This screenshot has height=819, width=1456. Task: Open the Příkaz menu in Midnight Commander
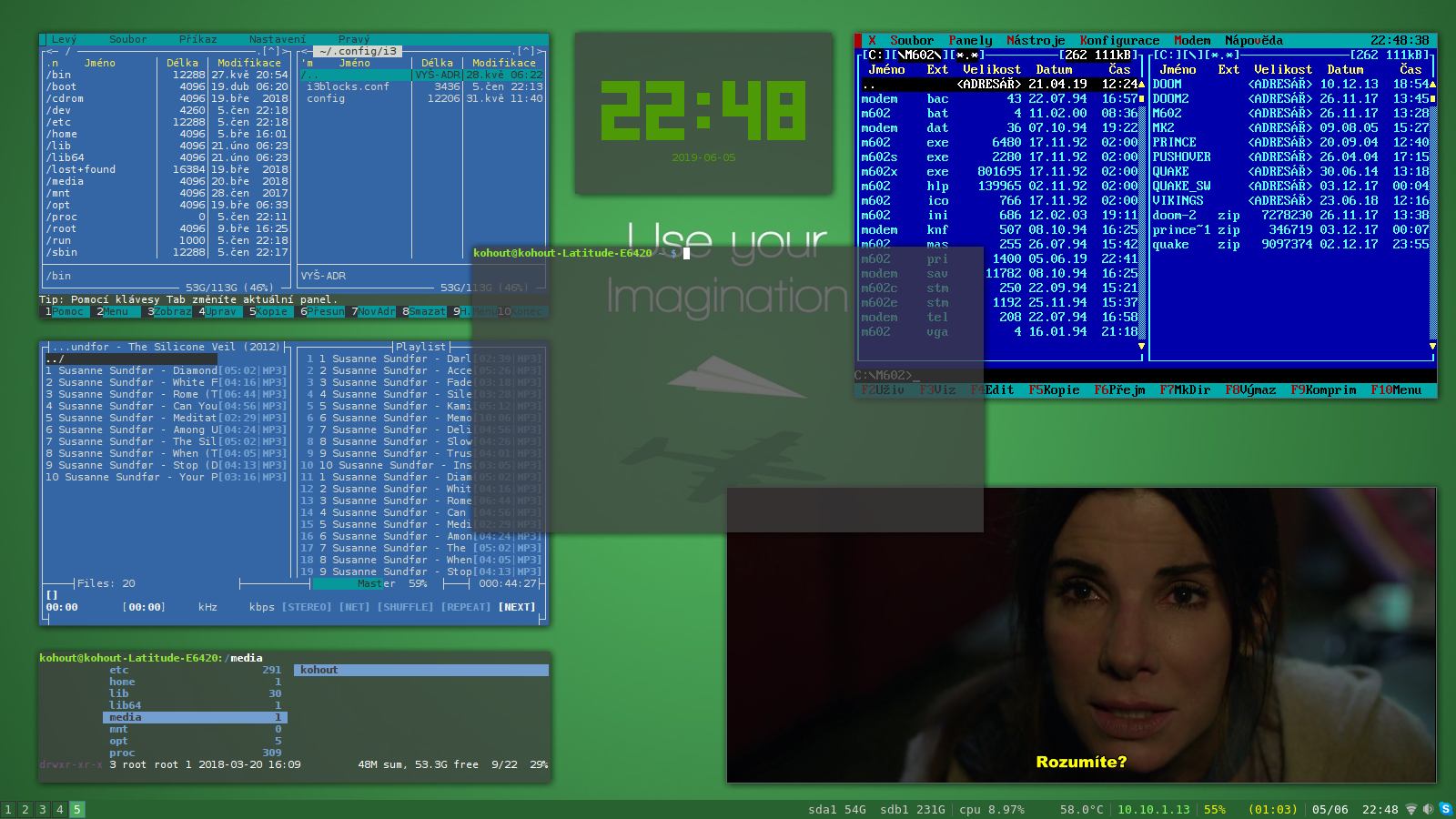click(x=197, y=39)
